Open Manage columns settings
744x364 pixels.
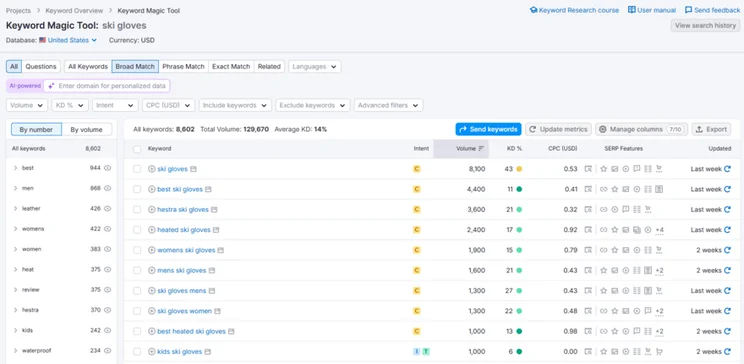pyautogui.click(x=642, y=129)
